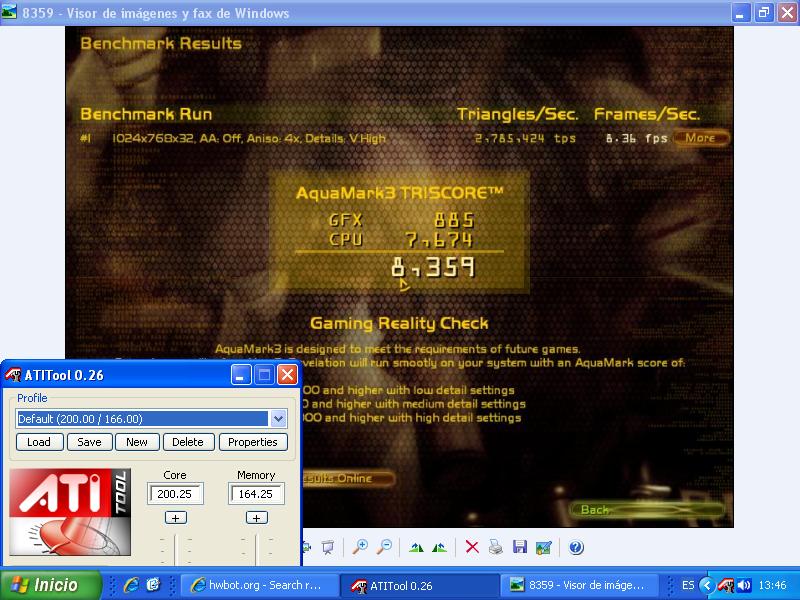Image resolution: width=800 pixels, height=600 pixels.
Task: Open volume control from tray speaker icon
Action: tap(744, 585)
